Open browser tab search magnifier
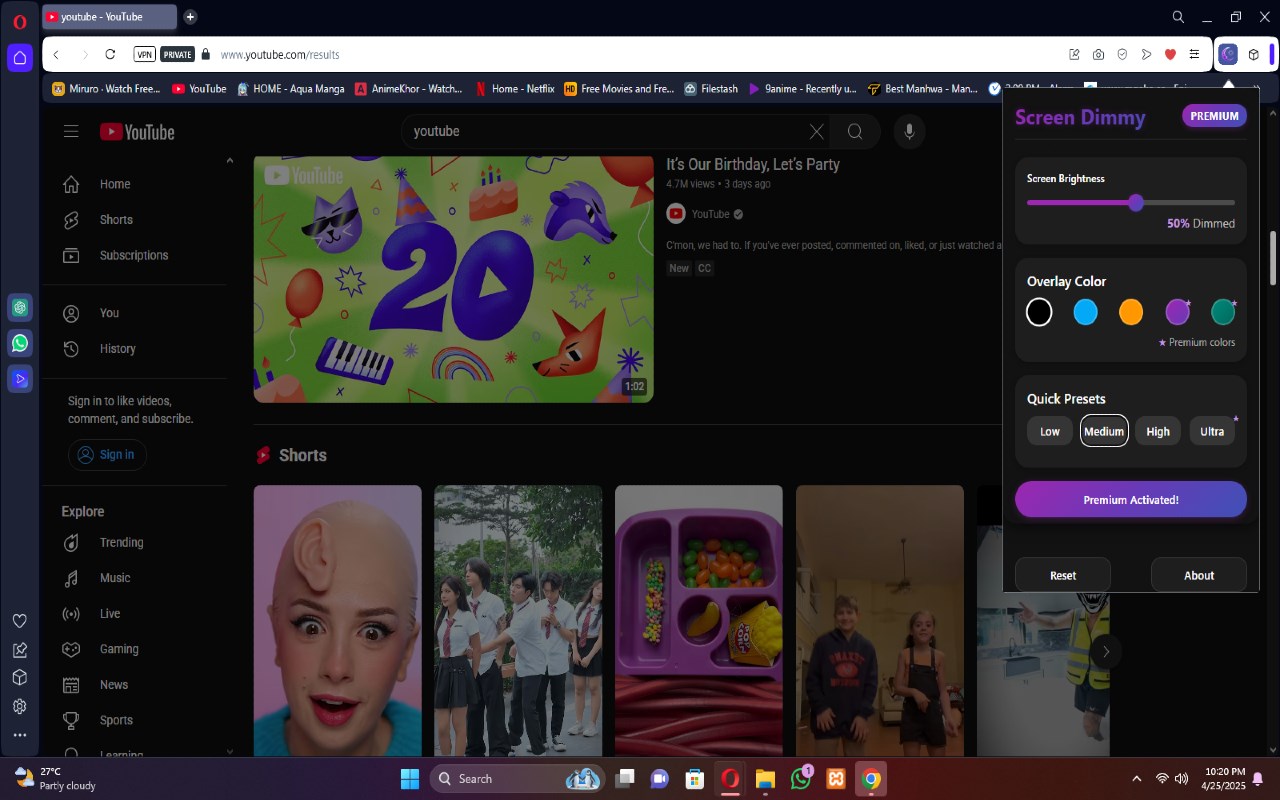The image size is (1280, 800). [1178, 17]
